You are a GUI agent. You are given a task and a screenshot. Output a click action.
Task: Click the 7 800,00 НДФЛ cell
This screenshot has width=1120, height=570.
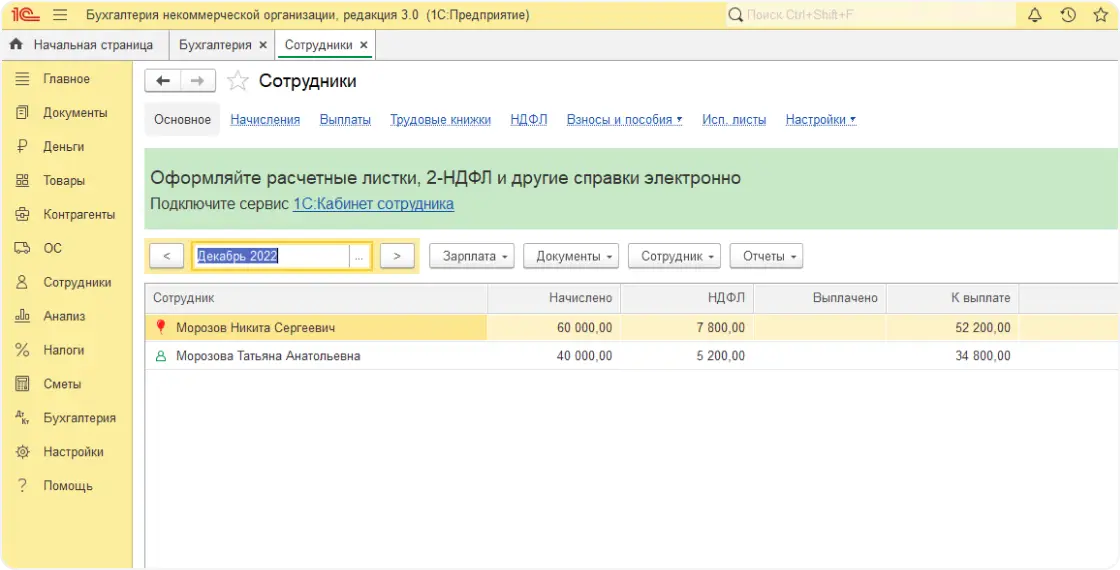click(x=687, y=328)
